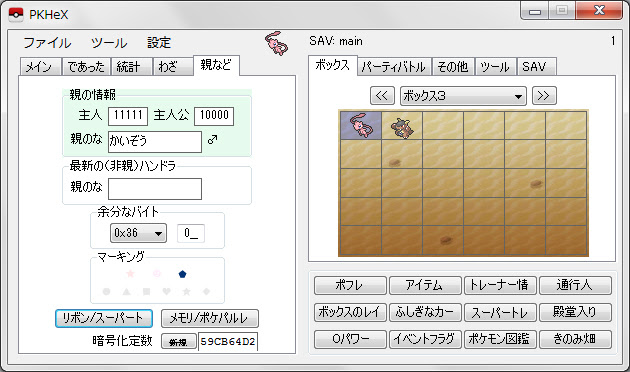Viewport: 630px width, 372px height.
Task: Toggle the circle marking
Action: [x=106, y=291]
